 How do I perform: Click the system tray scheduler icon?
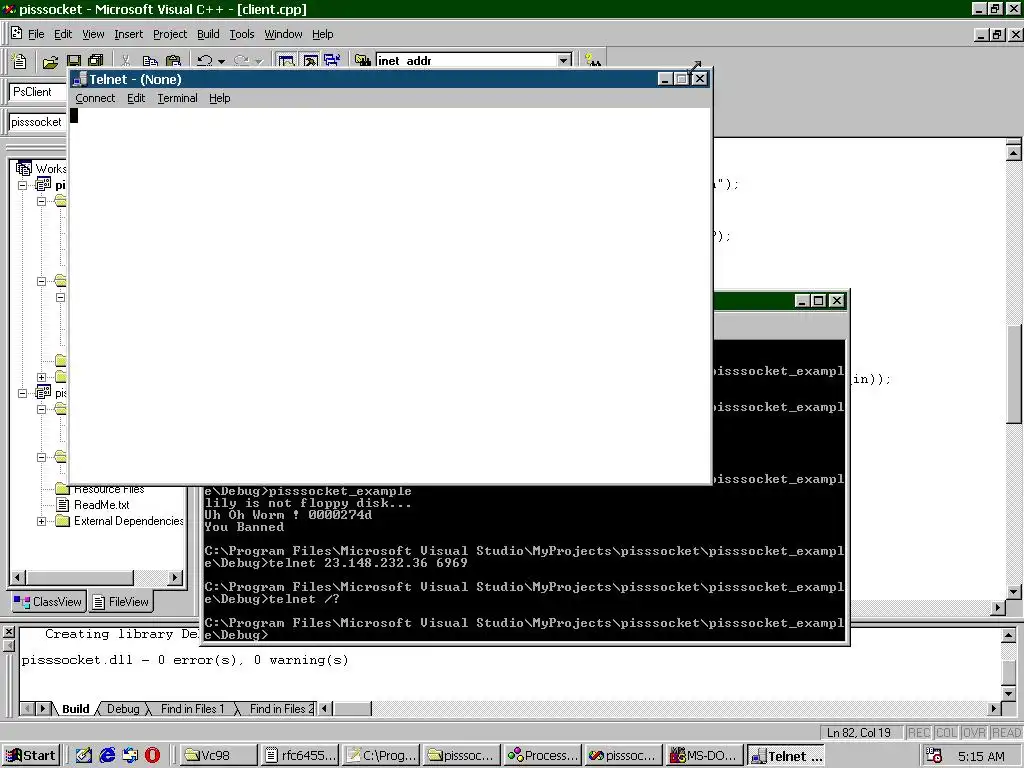934,756
